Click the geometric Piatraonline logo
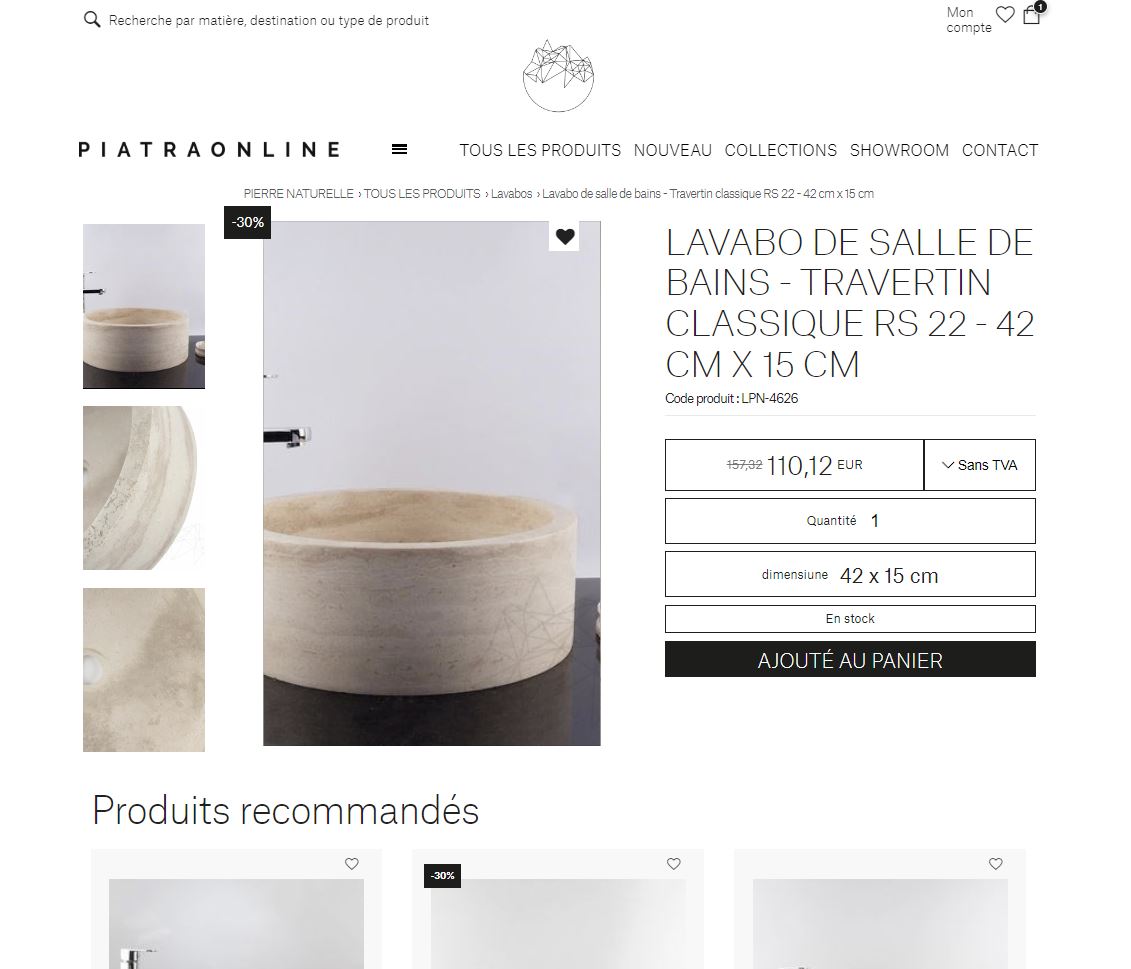Screen dimensions: 1131x969 tap(558, 76)
